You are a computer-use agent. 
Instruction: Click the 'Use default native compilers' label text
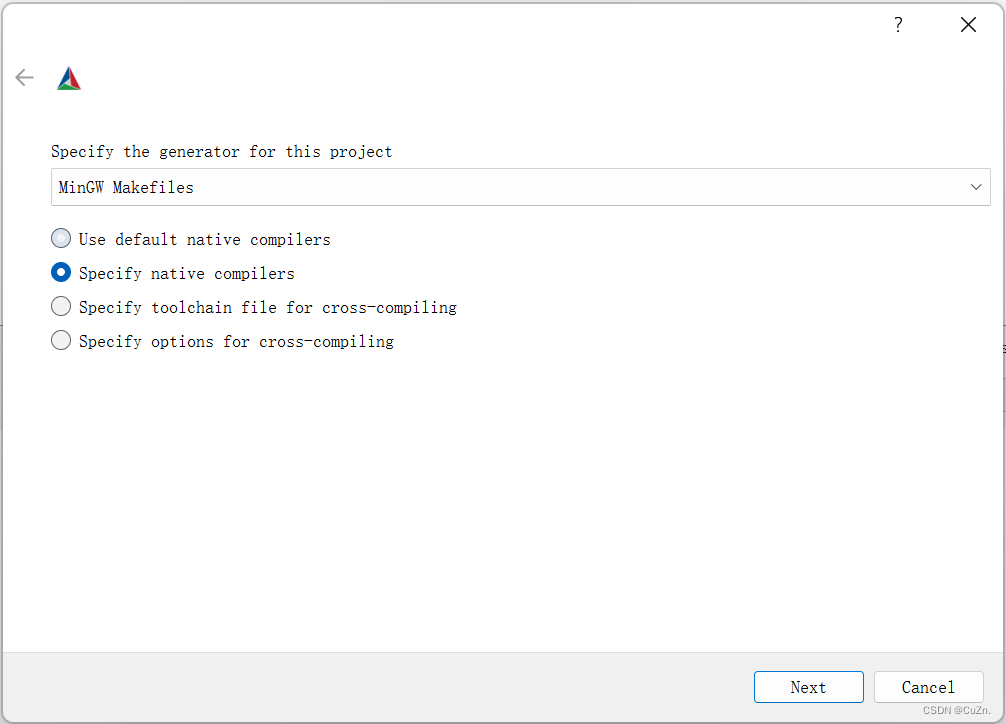(205, 240)
